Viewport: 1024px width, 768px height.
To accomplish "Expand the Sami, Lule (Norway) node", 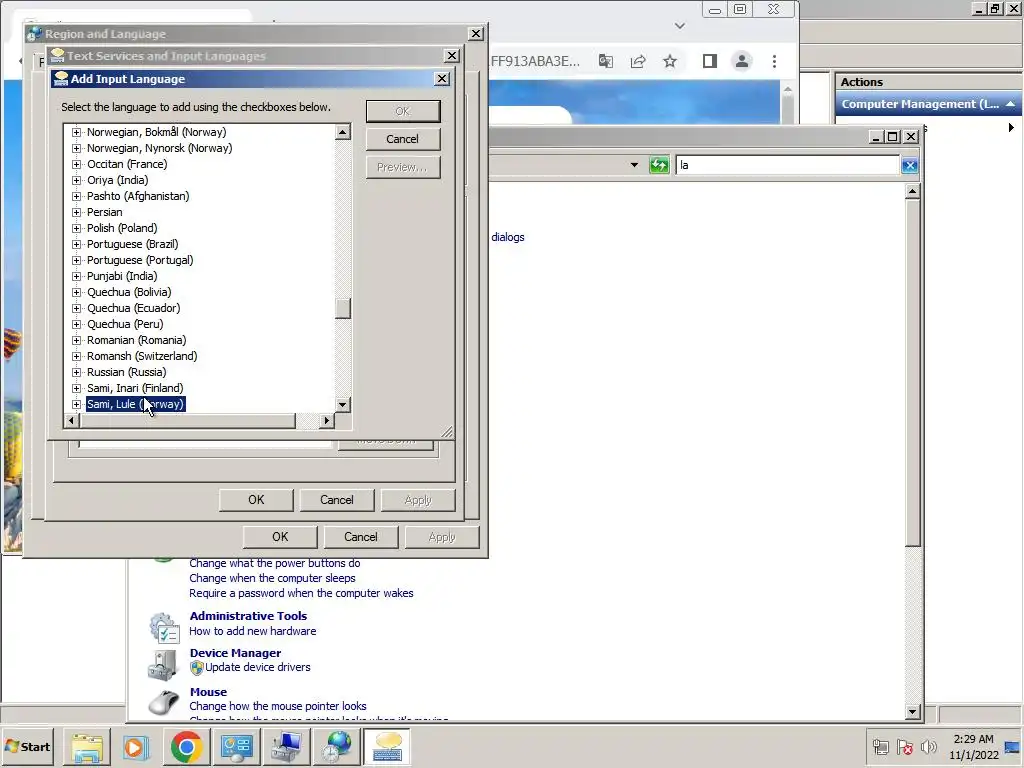I will [76, 404].
